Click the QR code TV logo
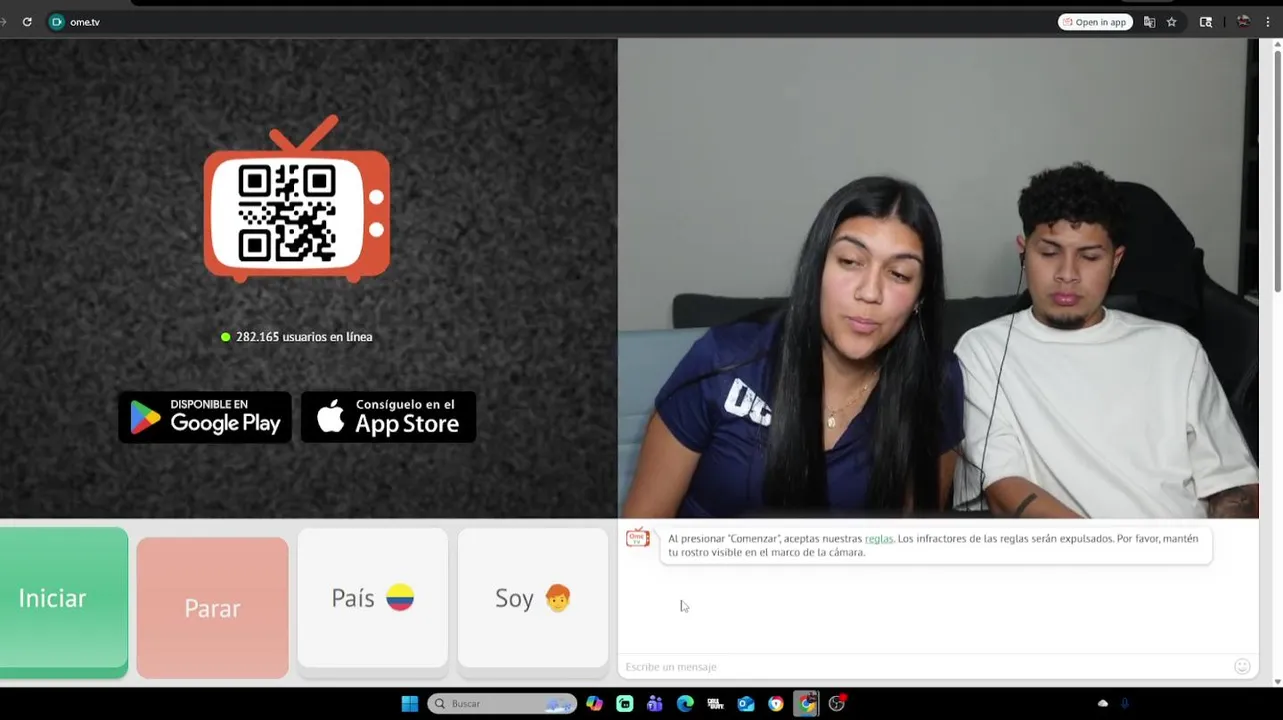The height and width of the screenshot is (720, 1283). 297,200
